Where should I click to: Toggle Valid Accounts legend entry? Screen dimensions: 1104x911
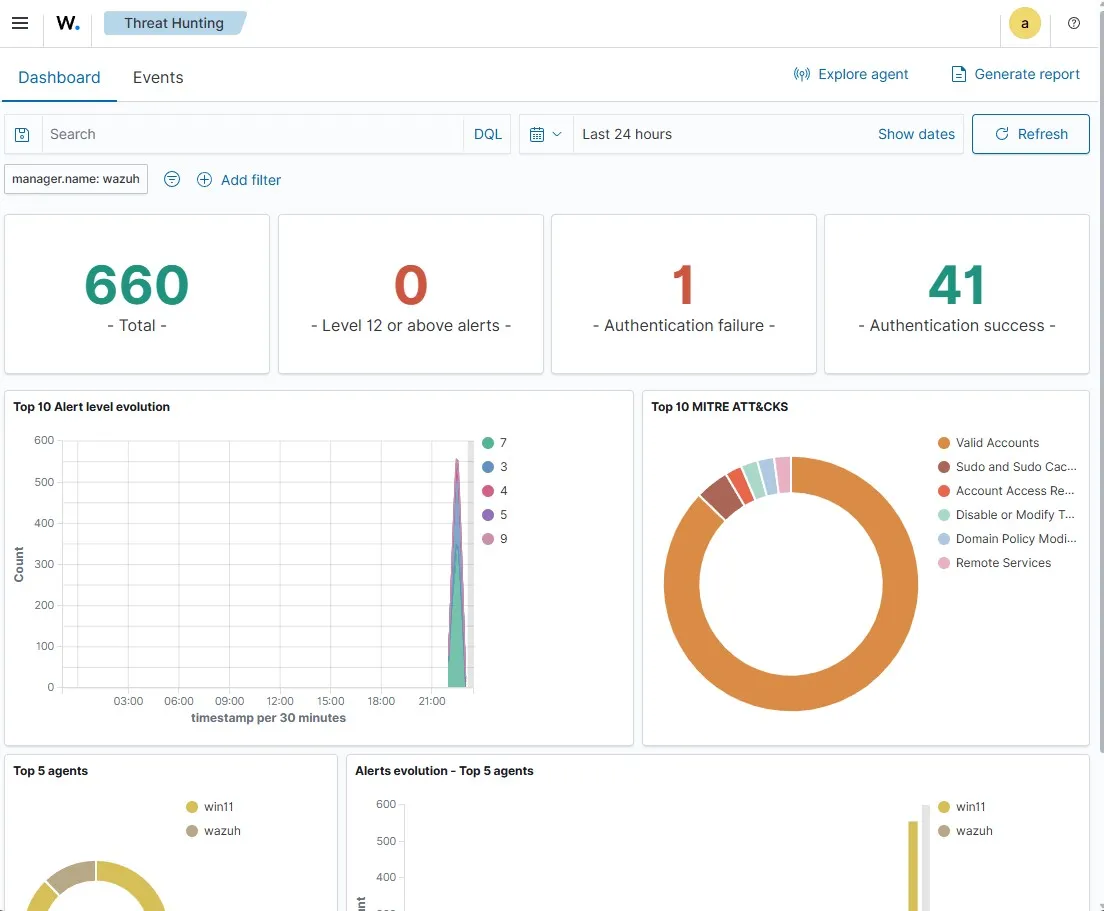[x=996, y=443]
